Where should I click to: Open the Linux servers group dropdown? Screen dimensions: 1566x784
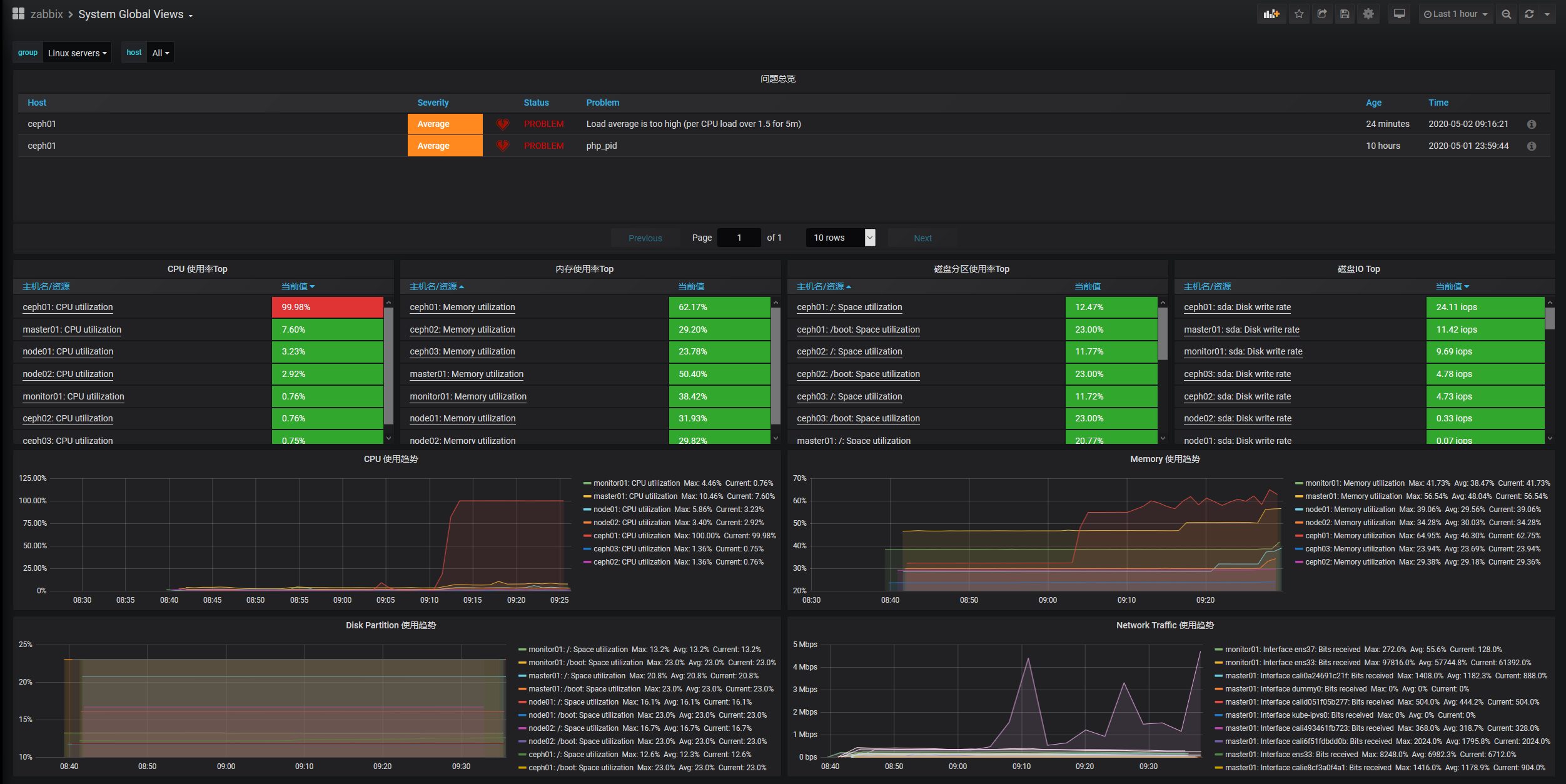point(77,53)
